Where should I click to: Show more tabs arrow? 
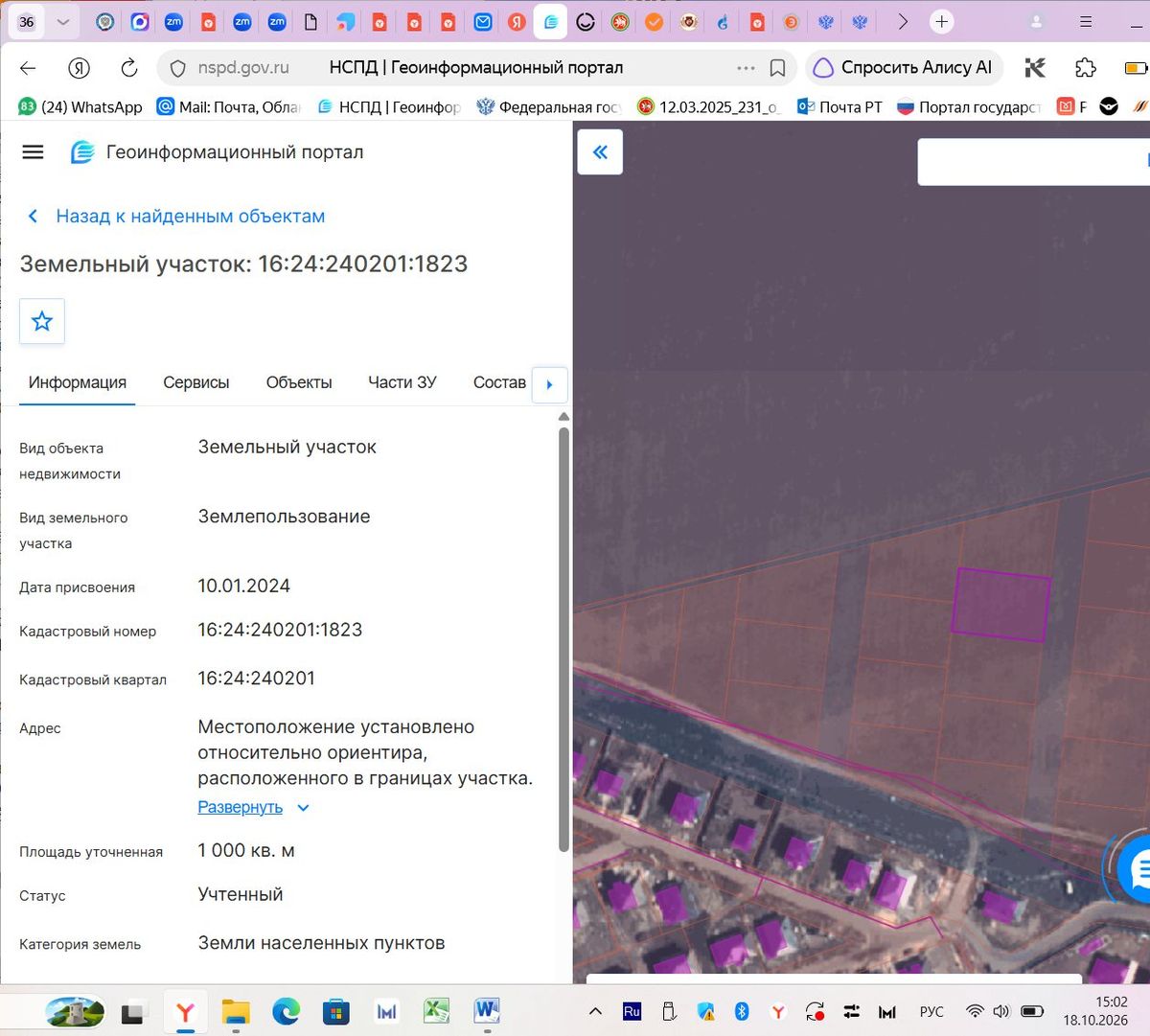click(902, 21)
